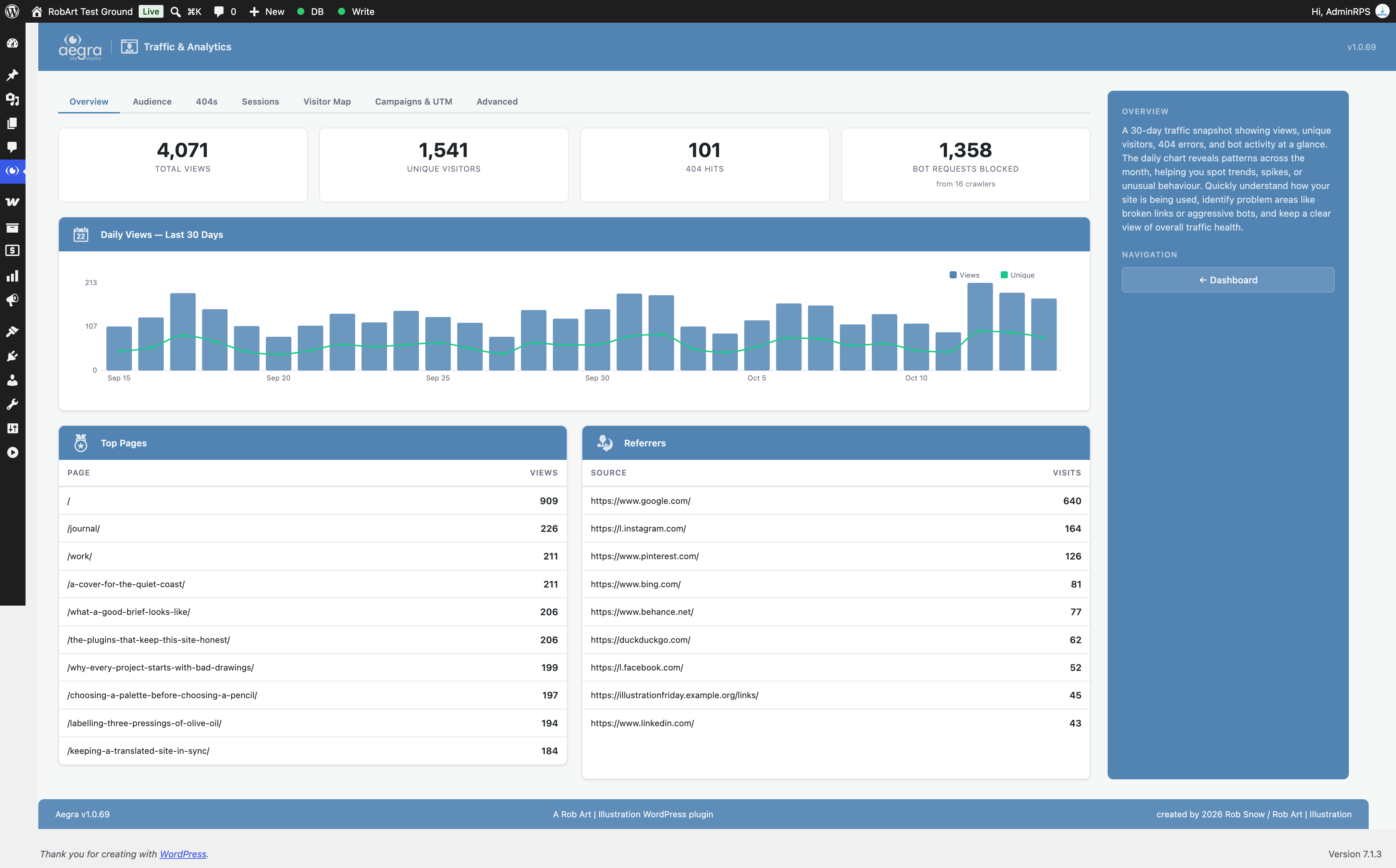Click the play circle collapse icon

click(13, 452)
